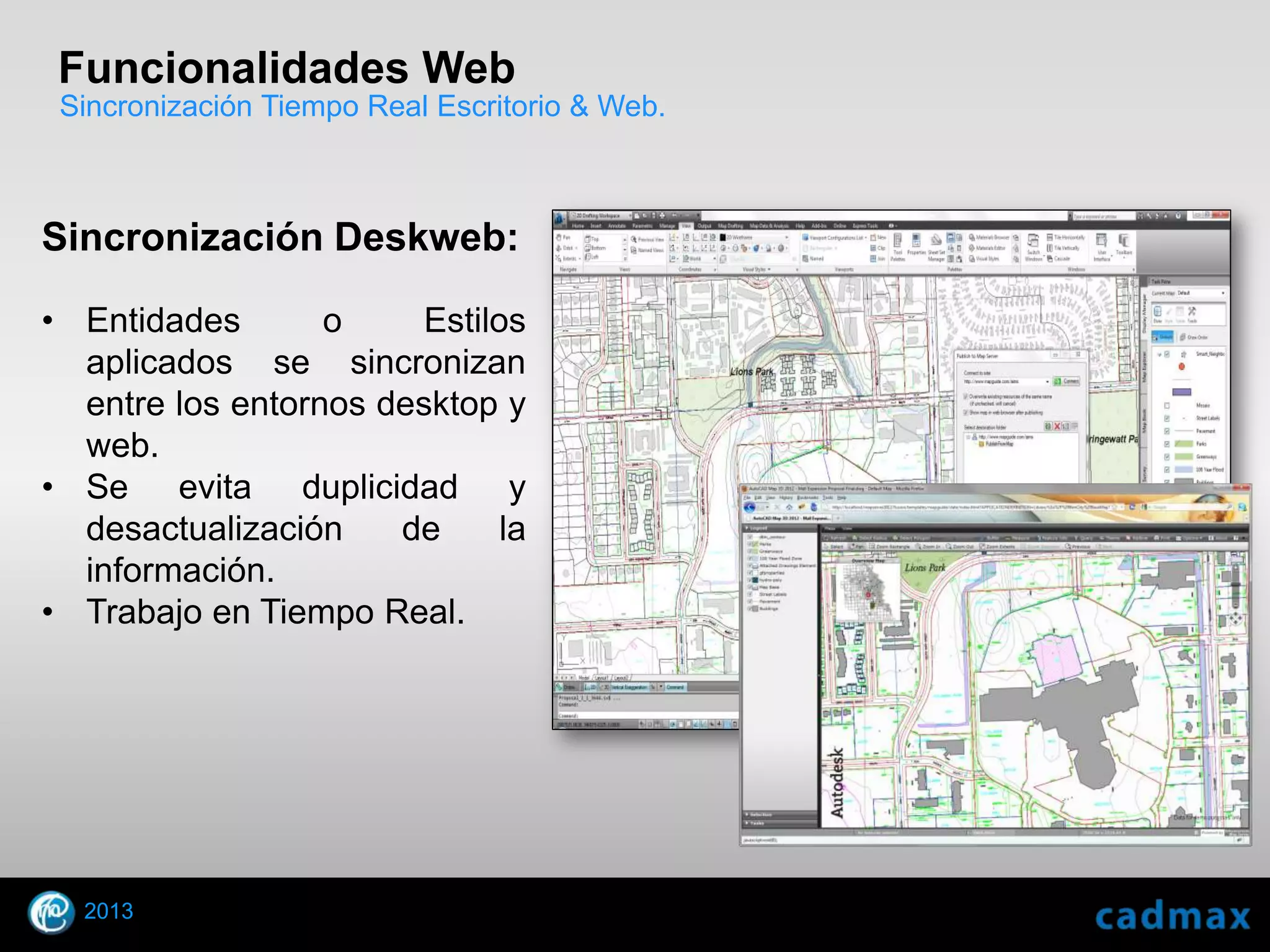This screenshot has height=952, width=1270.
Task: Select the Pan navigation tool
Action: [x=563, y=237]
